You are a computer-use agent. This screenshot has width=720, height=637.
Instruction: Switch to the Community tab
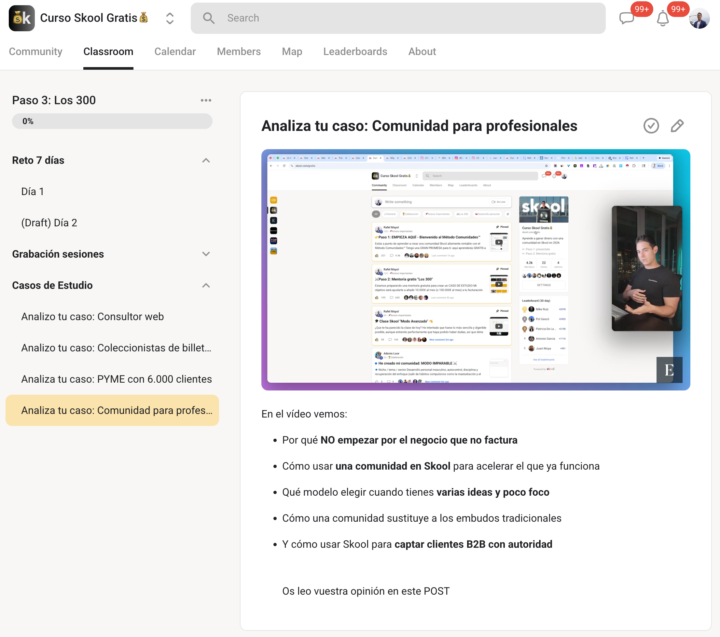point(35,51)
